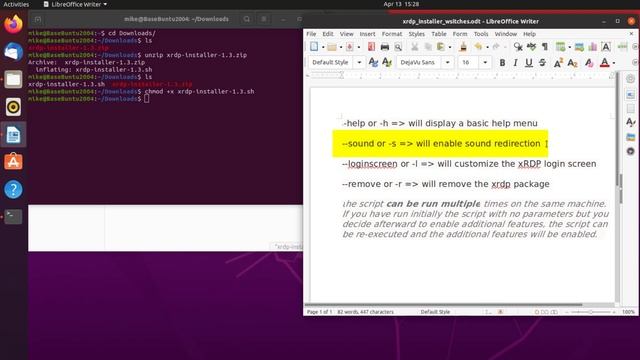This screenshot has width=640, height=360.
Task: Click Page 1 of 1 in status bar
Action: 319,312
